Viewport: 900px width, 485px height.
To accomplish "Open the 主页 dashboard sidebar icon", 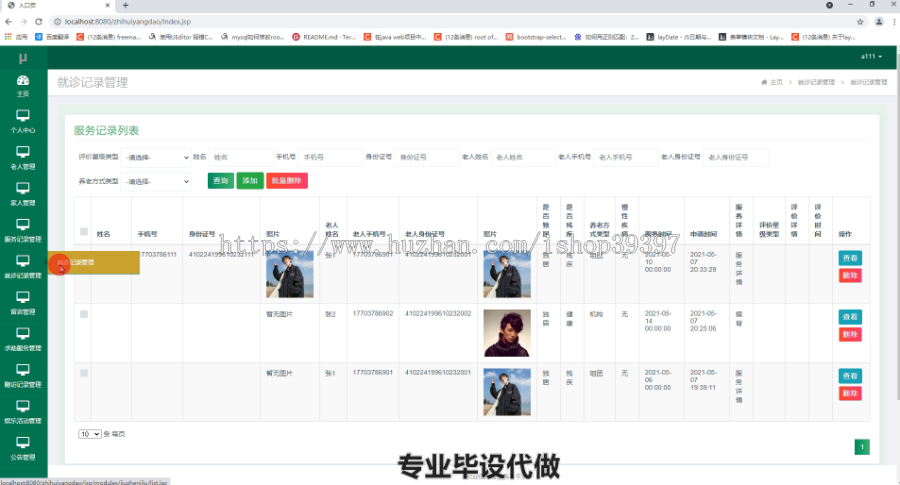I will tap(23, 86).
